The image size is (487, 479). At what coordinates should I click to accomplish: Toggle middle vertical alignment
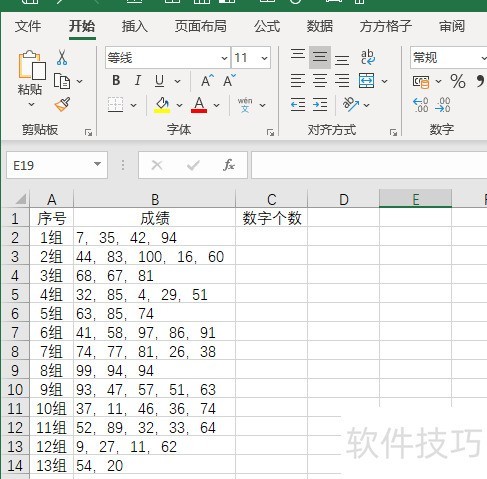(320, 57)
